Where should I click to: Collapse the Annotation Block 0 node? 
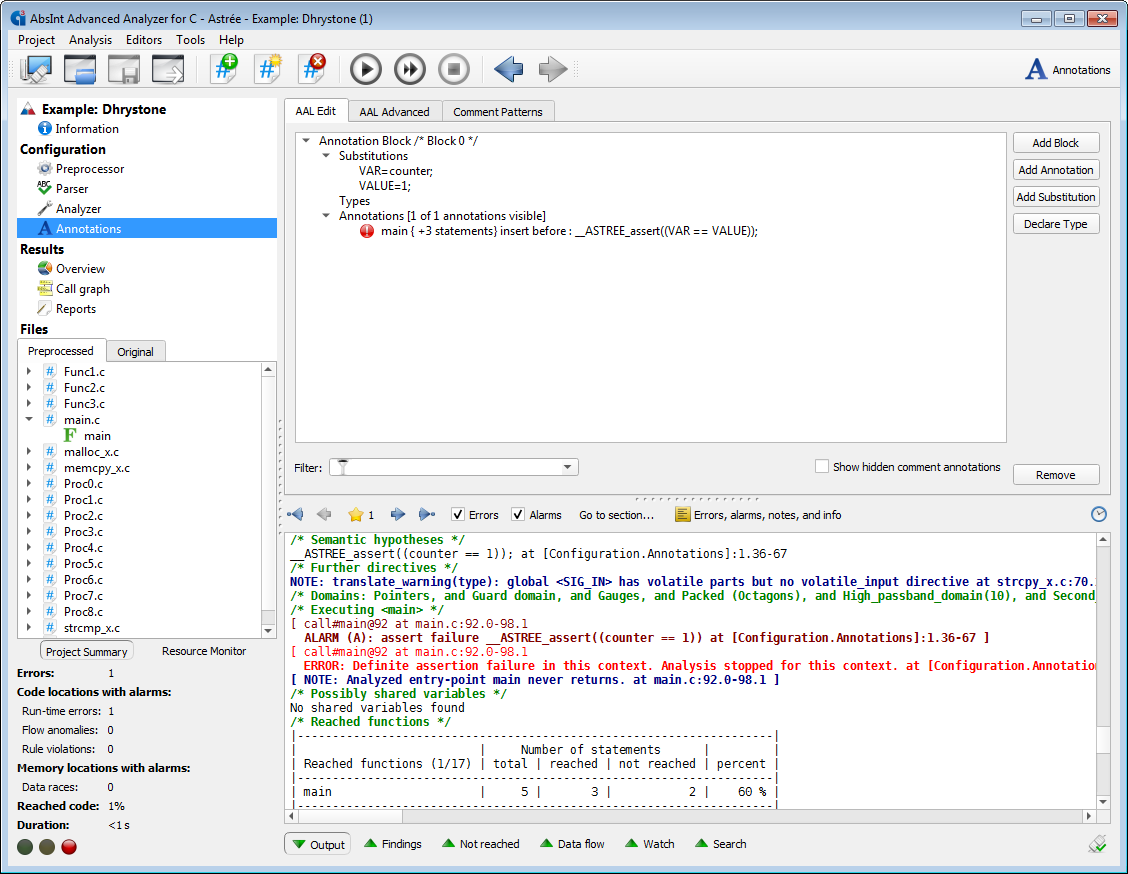306,141
